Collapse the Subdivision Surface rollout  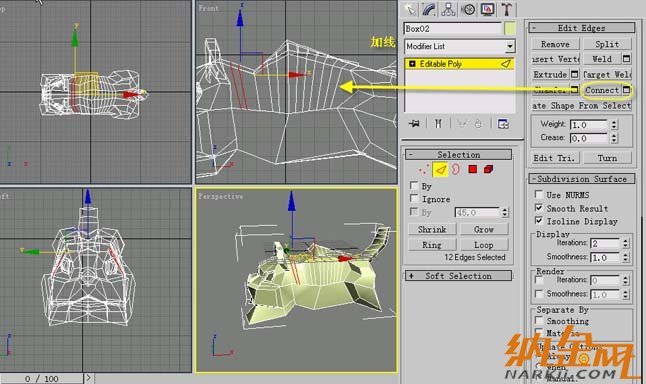click(x=582, y=179)
